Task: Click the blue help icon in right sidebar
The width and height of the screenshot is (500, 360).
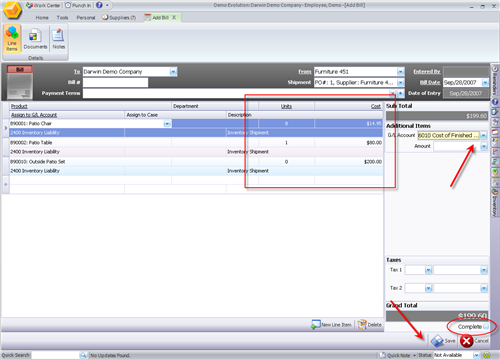Action: pos(495,102)
